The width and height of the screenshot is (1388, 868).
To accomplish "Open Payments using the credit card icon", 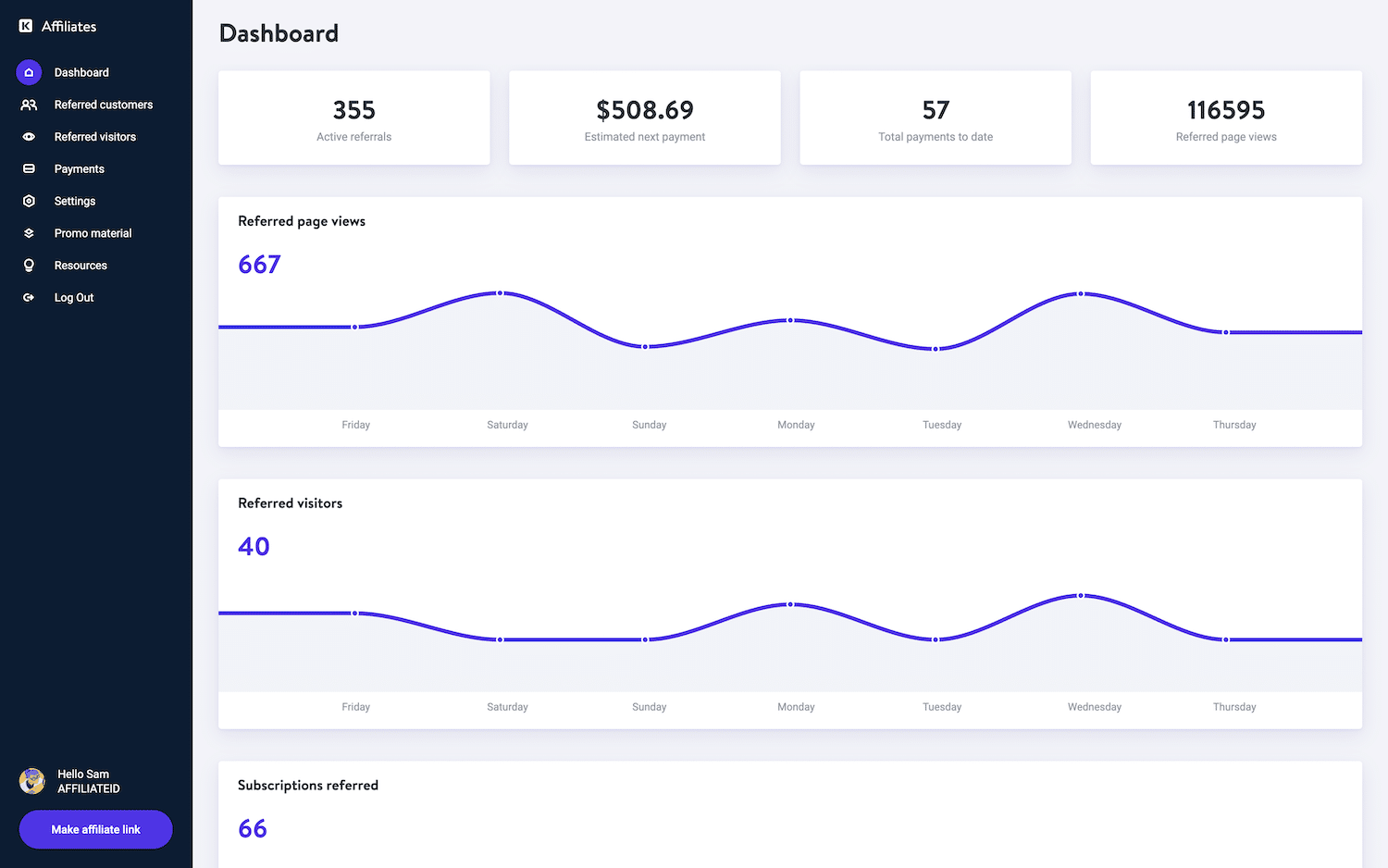I will pyautogui.click(x=29, y=168).
